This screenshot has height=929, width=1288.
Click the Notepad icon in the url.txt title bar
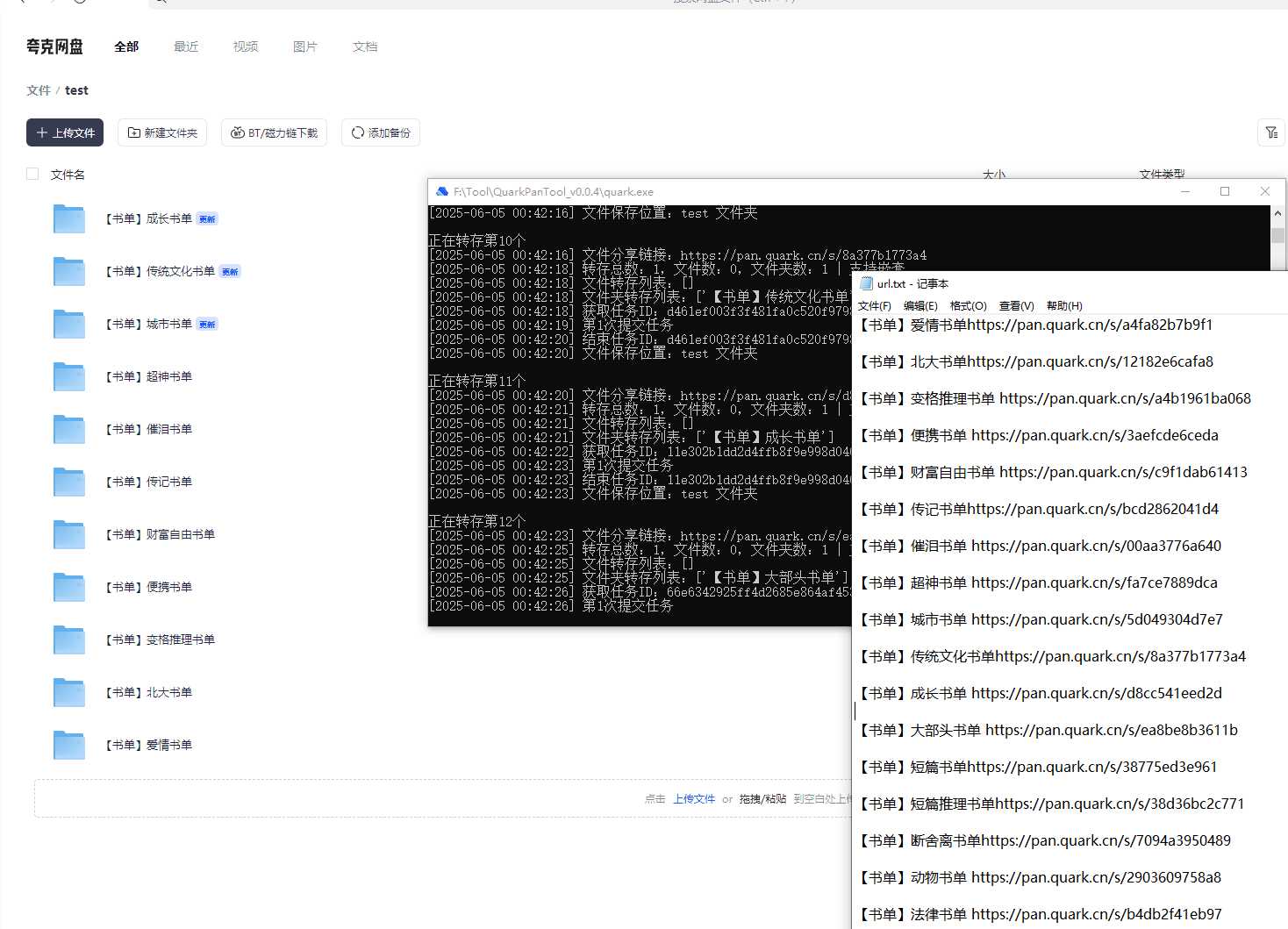(867, 283)
